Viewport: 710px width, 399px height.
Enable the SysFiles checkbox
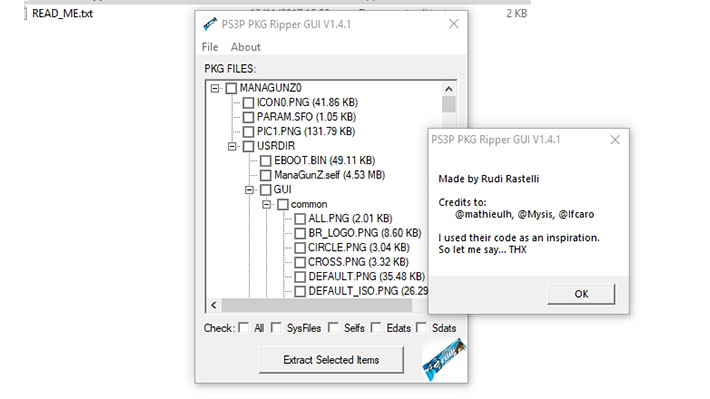tap(276, 327)
